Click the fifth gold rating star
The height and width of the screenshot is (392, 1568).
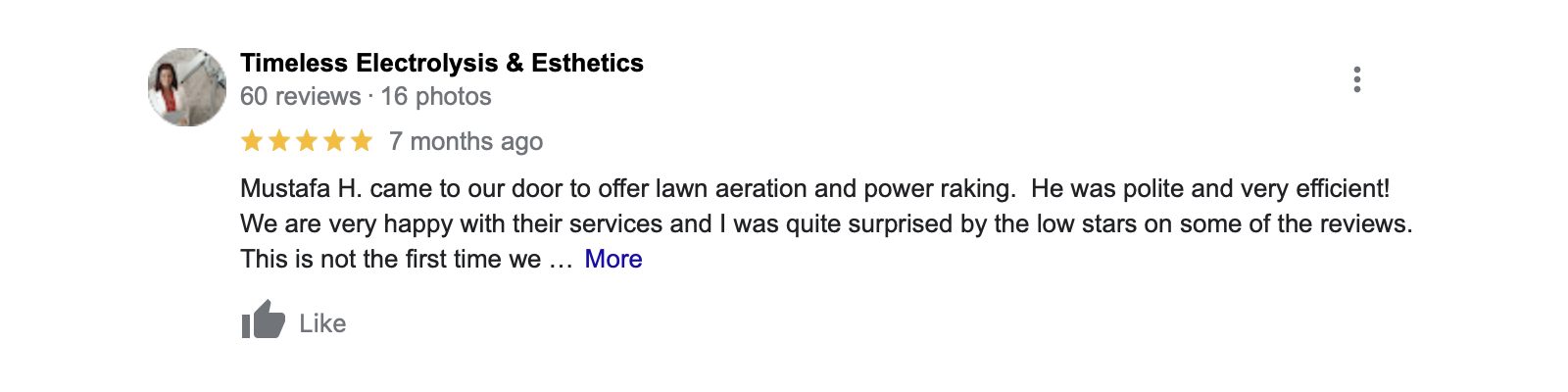click(x=362, y=141)
